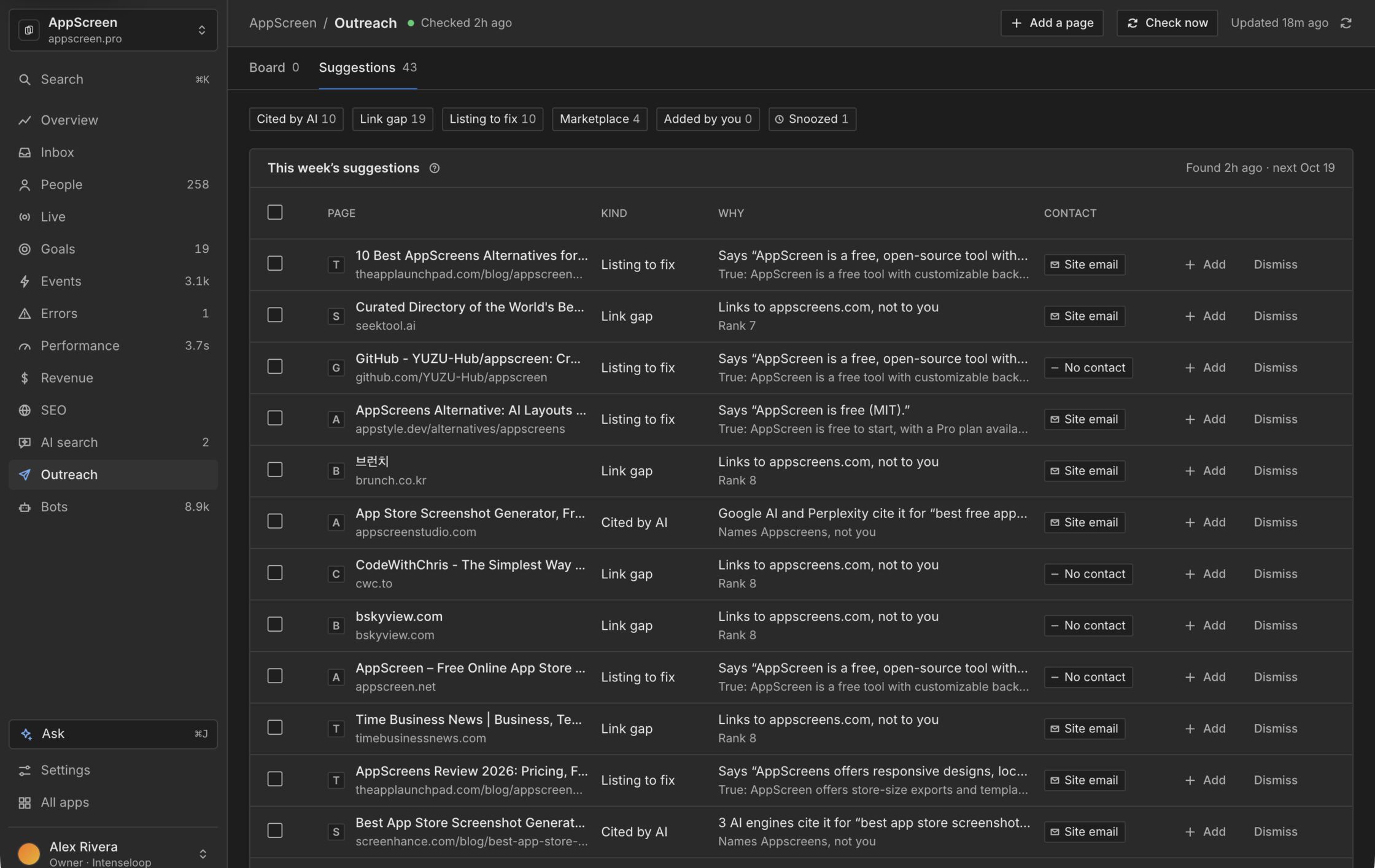1375x868 pixels.
Task: Filter suggestions by Cited by AI
Action: (296, 119)
